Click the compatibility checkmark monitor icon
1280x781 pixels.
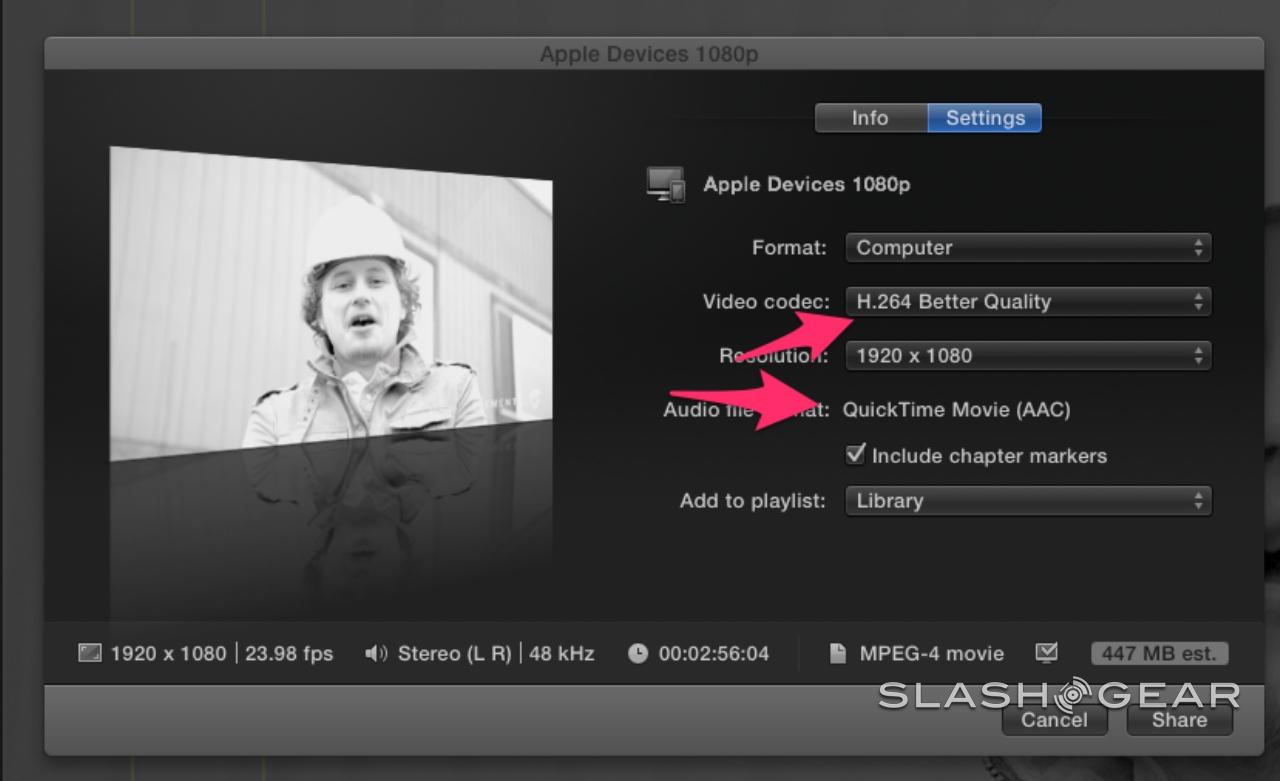(1046, 653)
